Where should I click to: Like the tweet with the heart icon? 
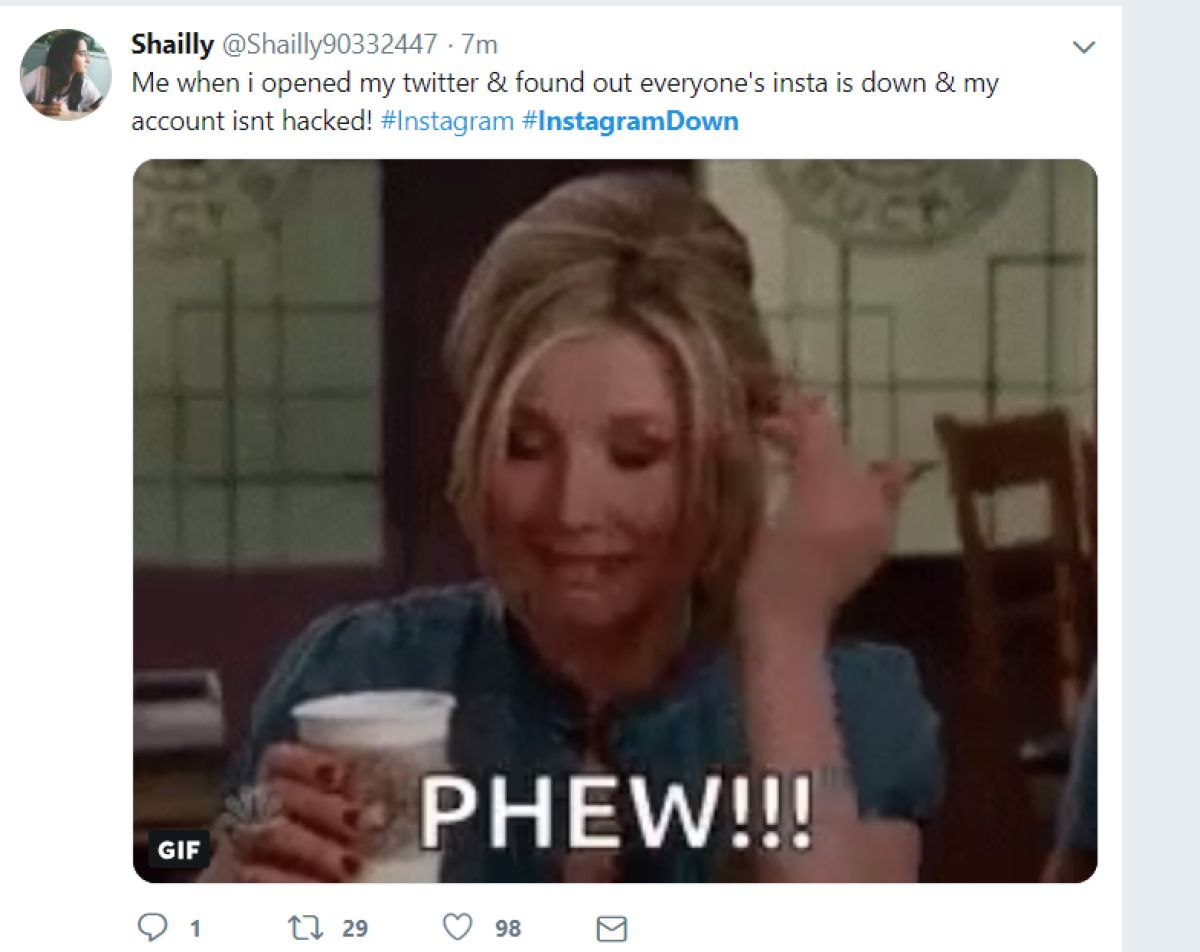tap(457, 929)
